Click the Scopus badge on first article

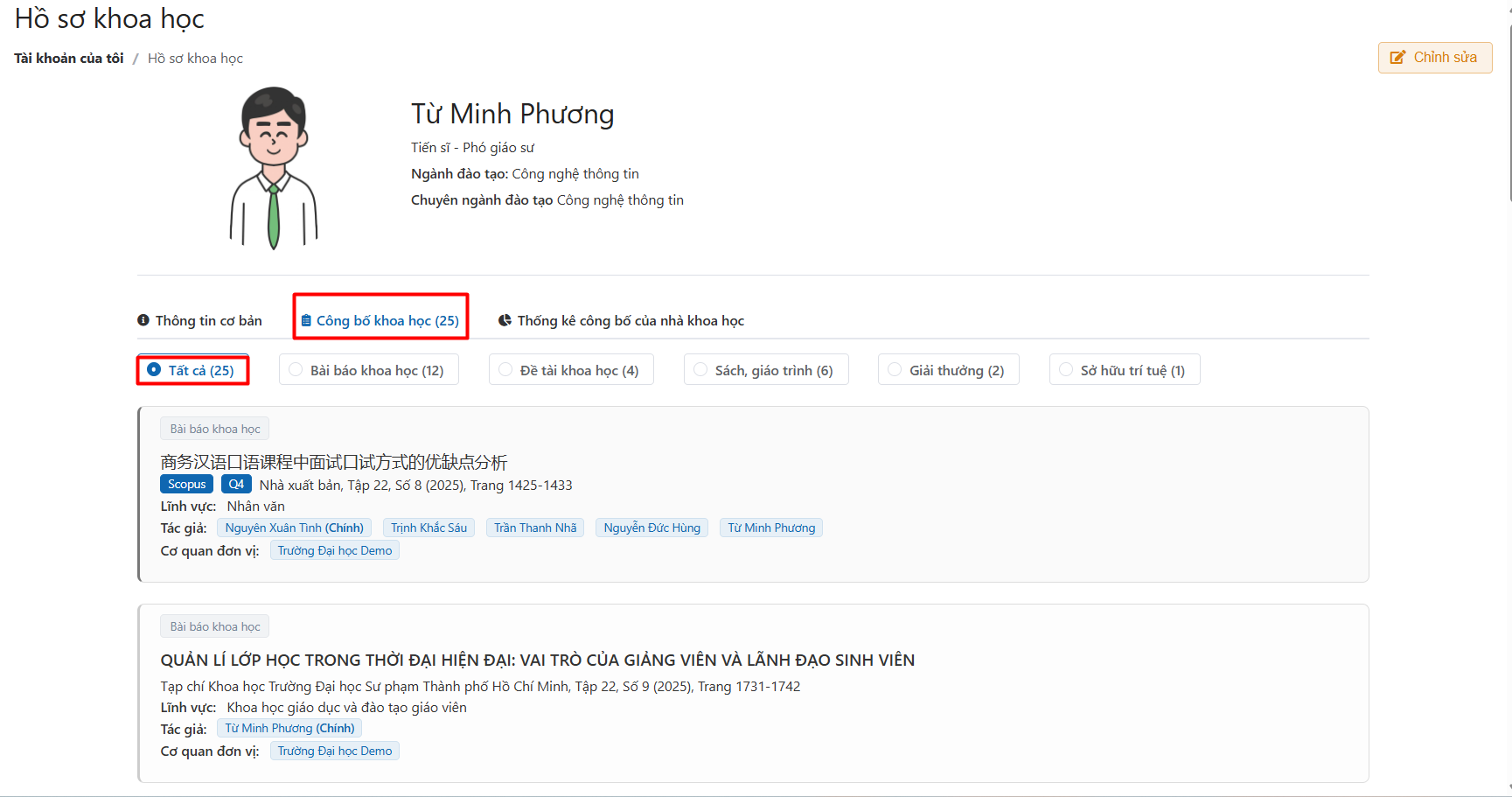(186, 485)
